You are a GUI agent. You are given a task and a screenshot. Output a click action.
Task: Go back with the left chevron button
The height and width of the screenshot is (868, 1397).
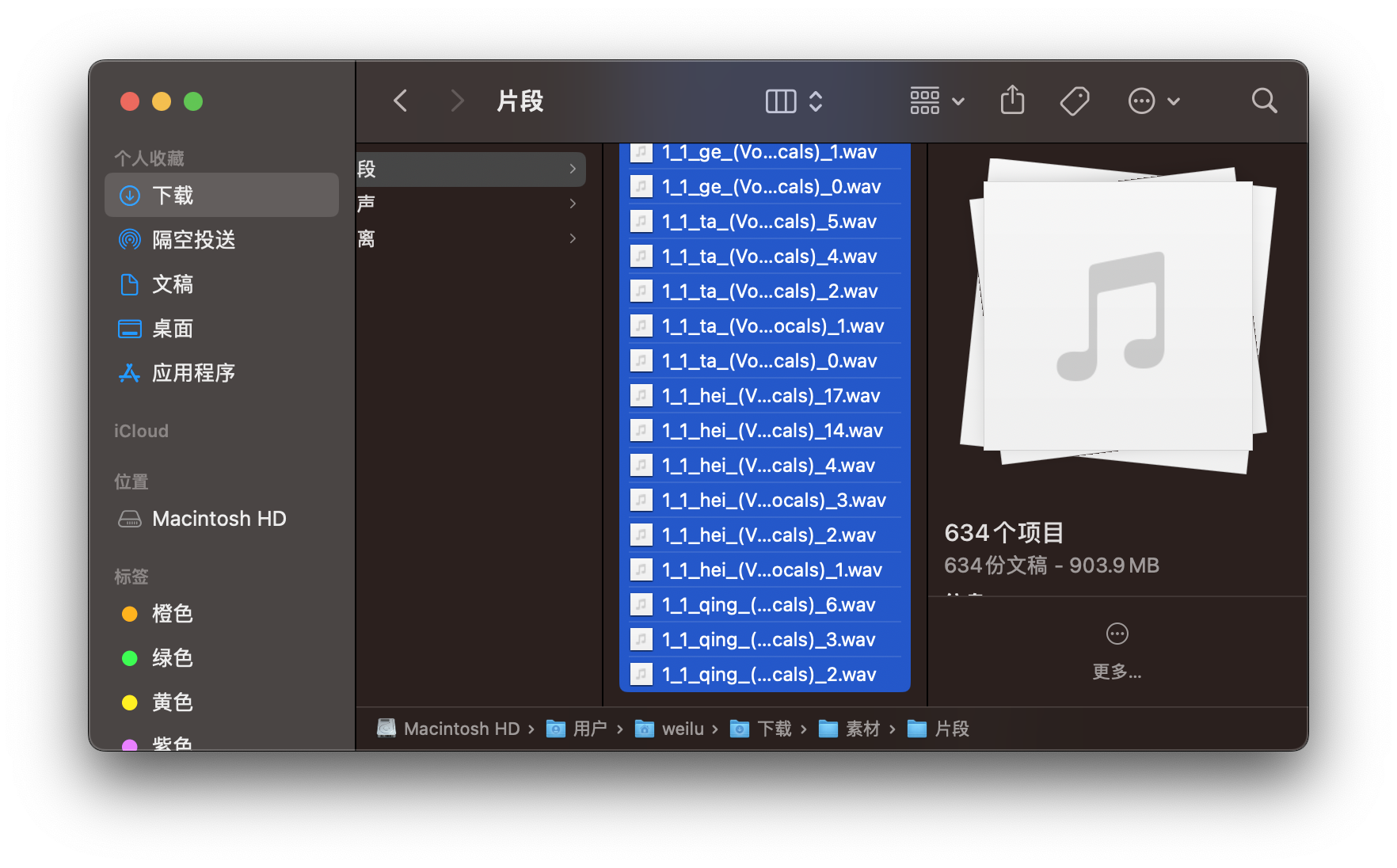pyautogui.click(x=401, y=101)
